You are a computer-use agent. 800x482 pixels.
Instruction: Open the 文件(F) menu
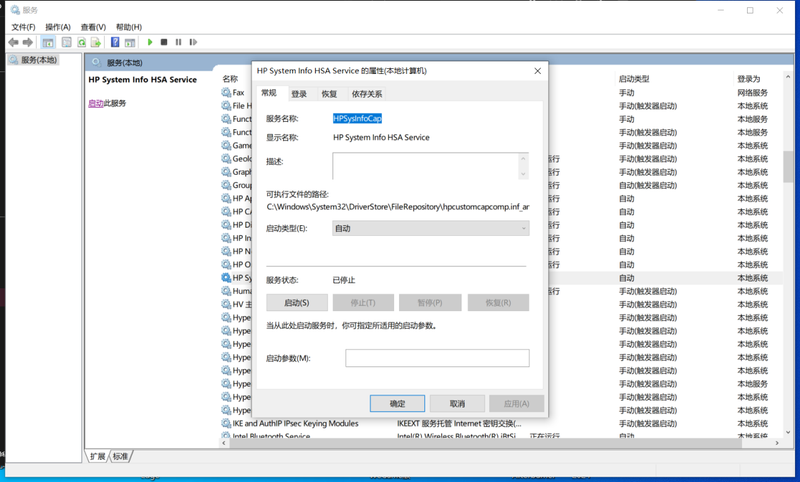[23, 27]
